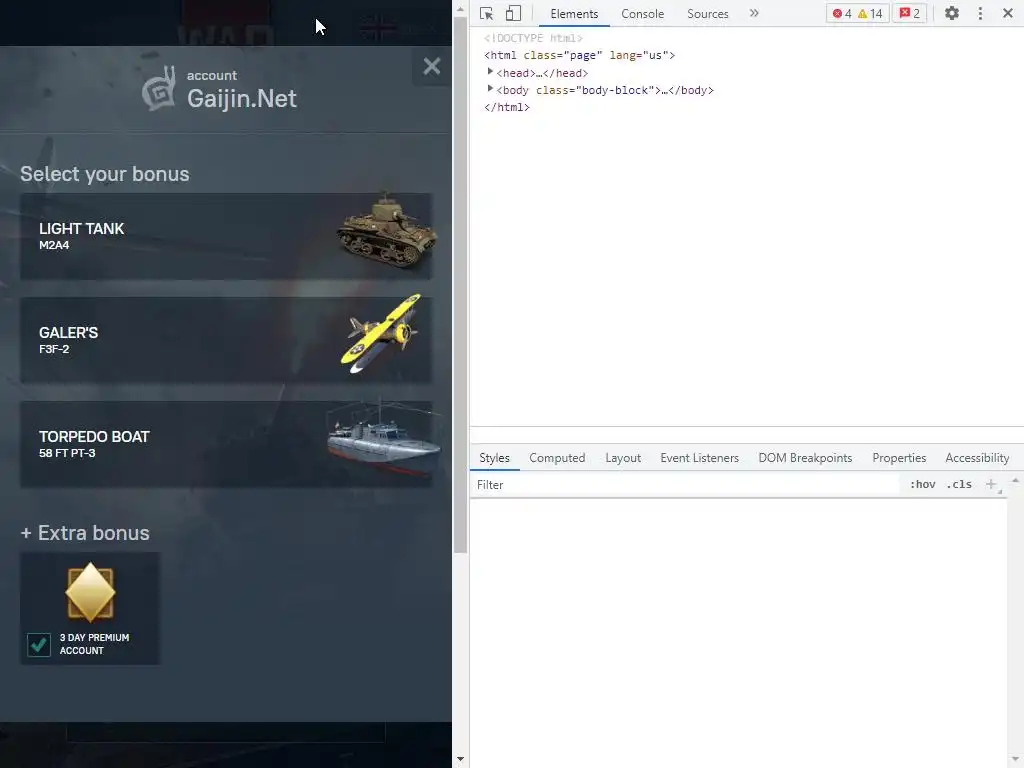Close the DevTools panel
Viewport: 1024px width, 768px height.
pyautogui.click(x=1008, y=13)
